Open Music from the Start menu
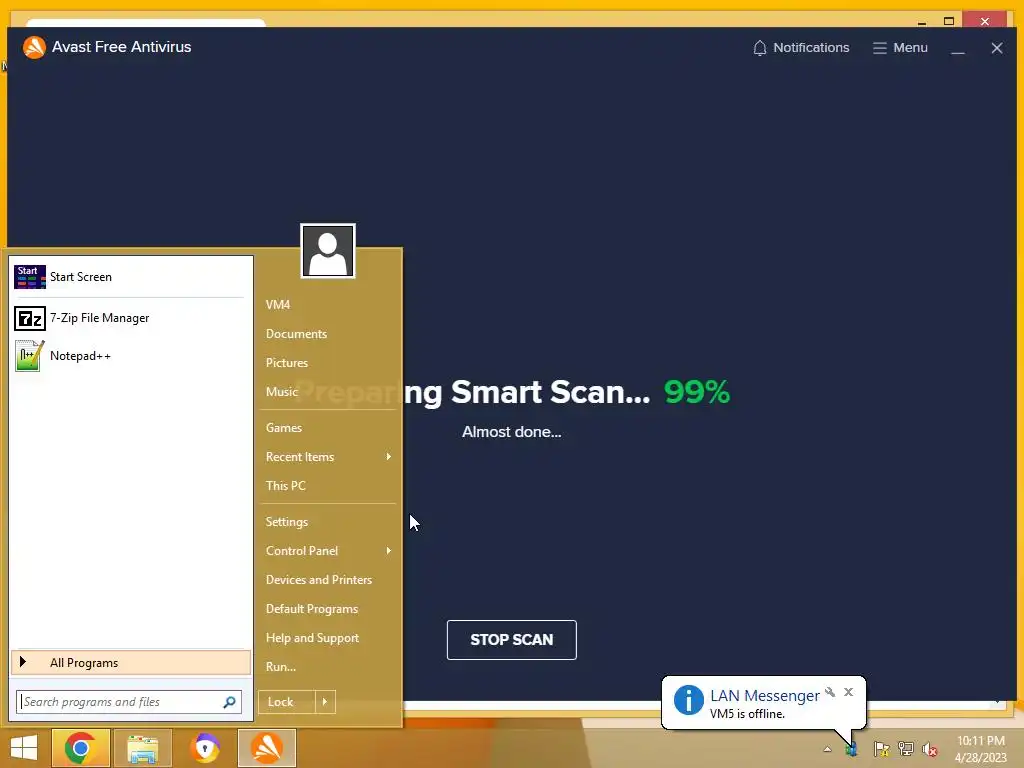The width and height of the screenshot is (1024, 768). [x=281, y=392]
